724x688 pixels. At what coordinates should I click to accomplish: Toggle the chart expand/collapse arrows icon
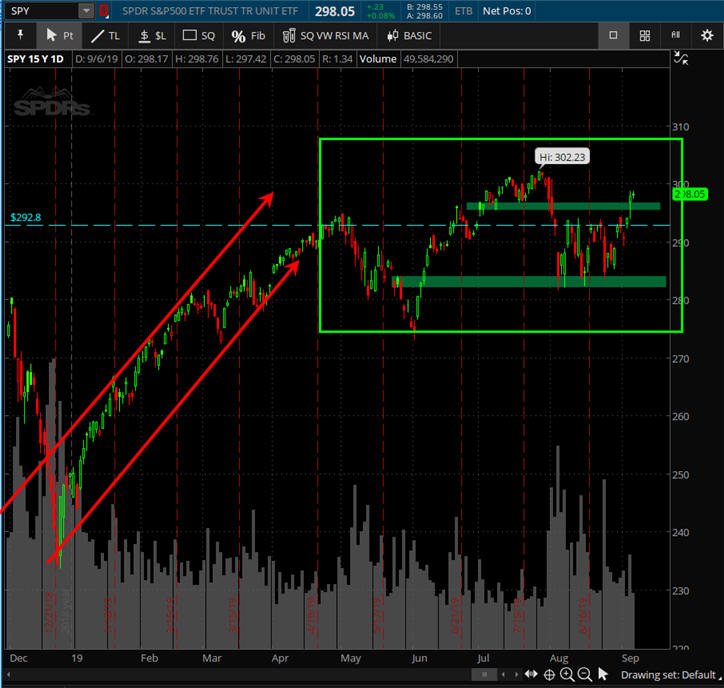coord(681,58)
